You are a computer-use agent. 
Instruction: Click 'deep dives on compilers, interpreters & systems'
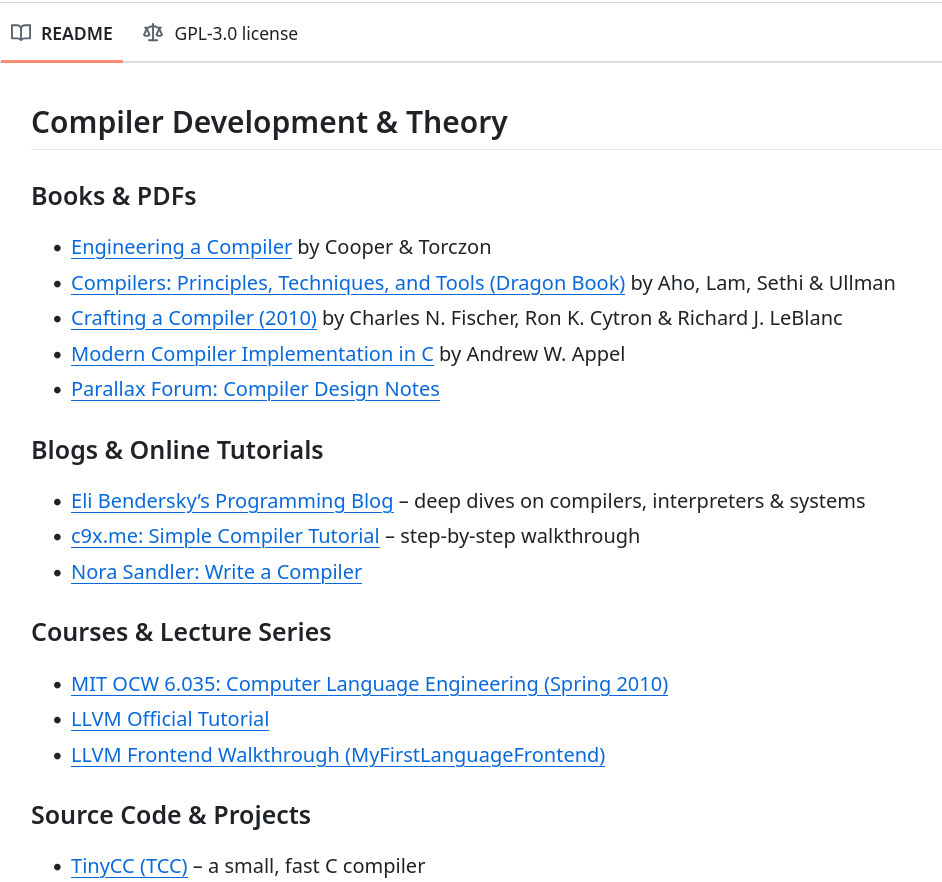point(640,501)
